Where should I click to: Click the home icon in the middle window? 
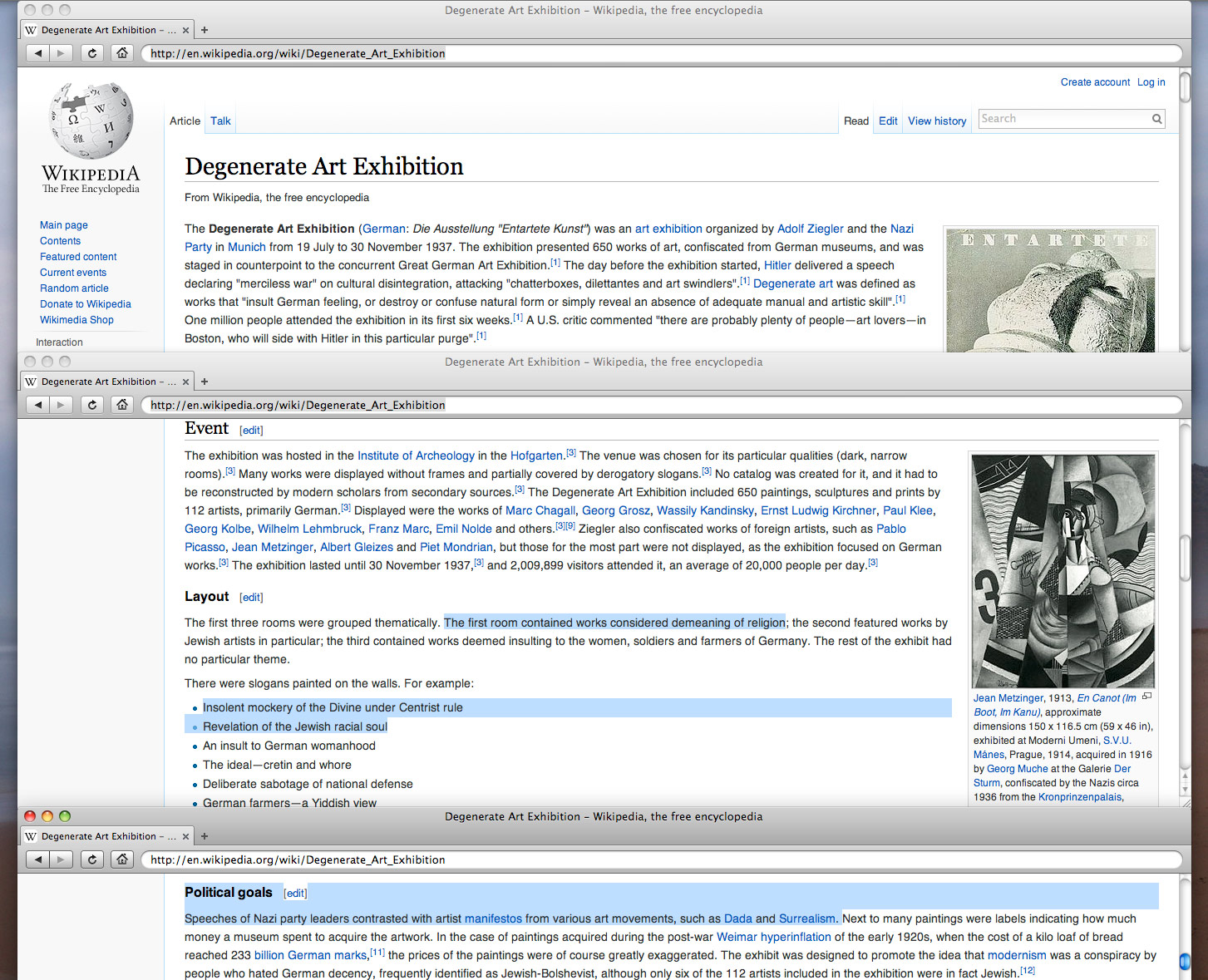(122, 405)
